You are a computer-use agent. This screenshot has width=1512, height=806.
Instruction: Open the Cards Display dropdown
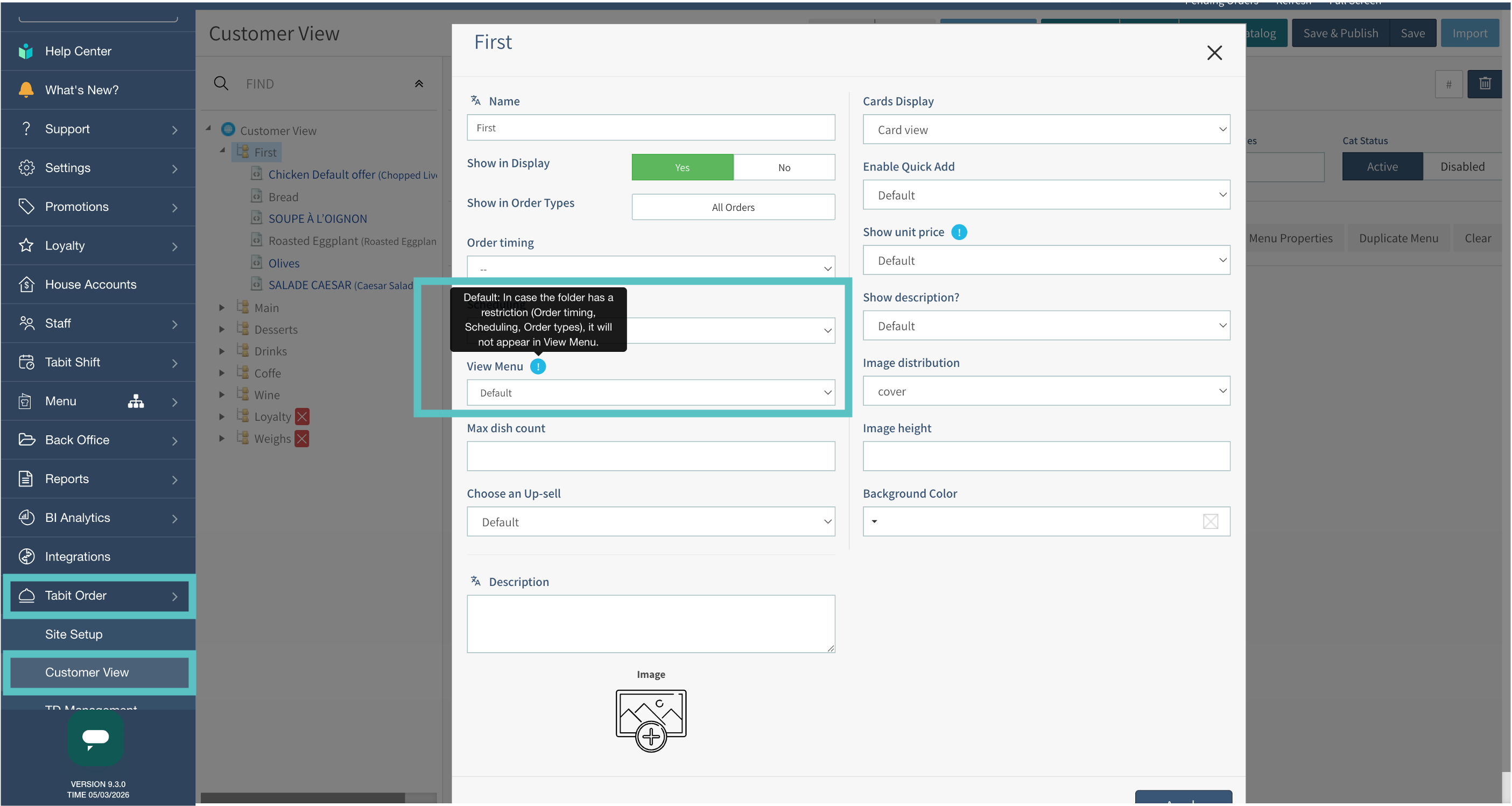point(1046,130)
